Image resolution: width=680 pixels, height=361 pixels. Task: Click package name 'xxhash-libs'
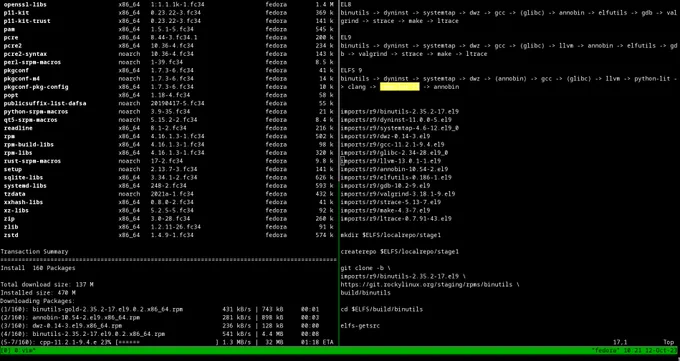click(x=23, y=202)
